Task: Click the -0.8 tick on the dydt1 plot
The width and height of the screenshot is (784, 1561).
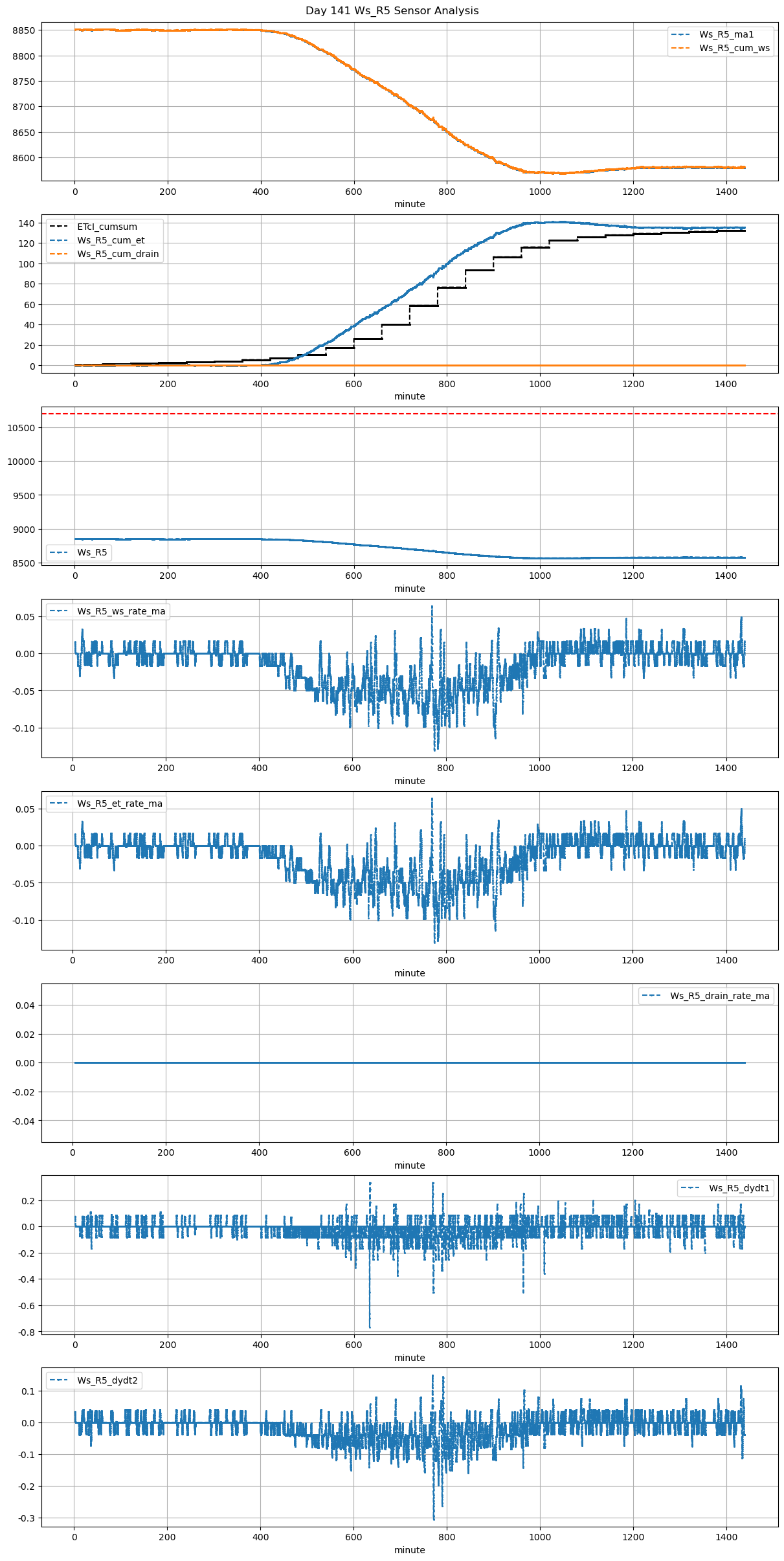Action: pos(27,1332)
